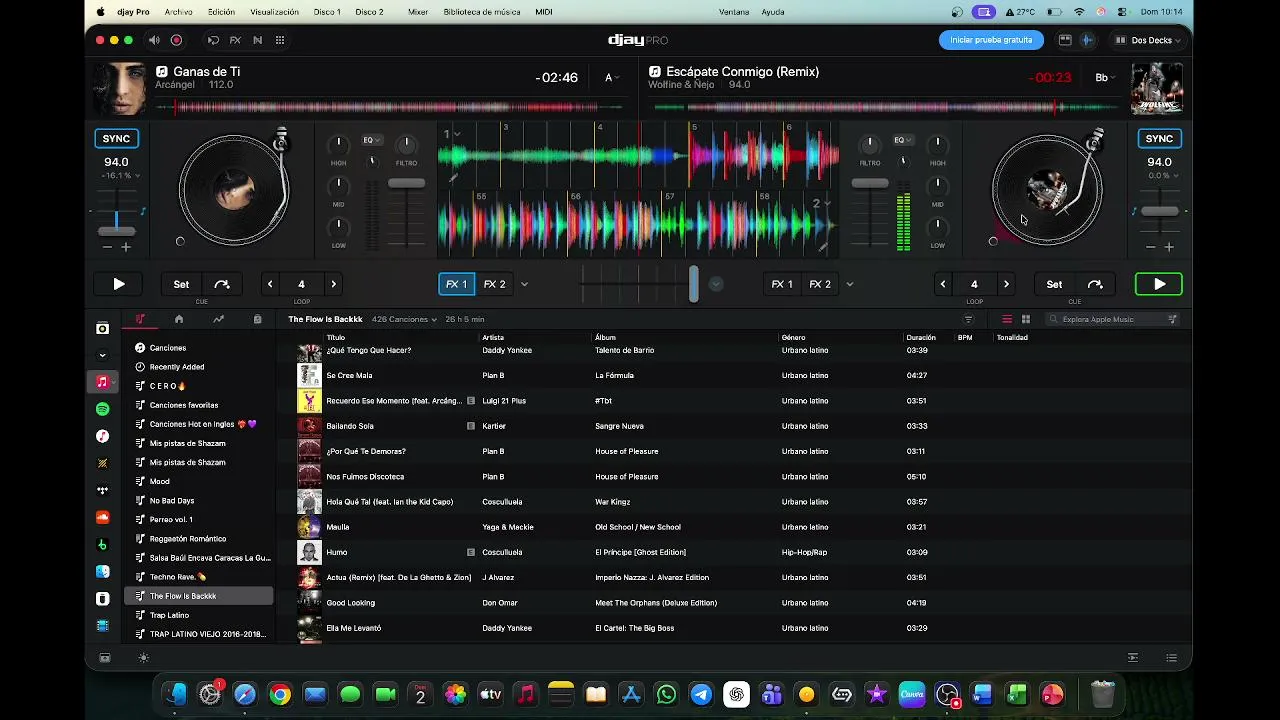
Task: Click the home tab icon in the library
Action: coord(179,319)
